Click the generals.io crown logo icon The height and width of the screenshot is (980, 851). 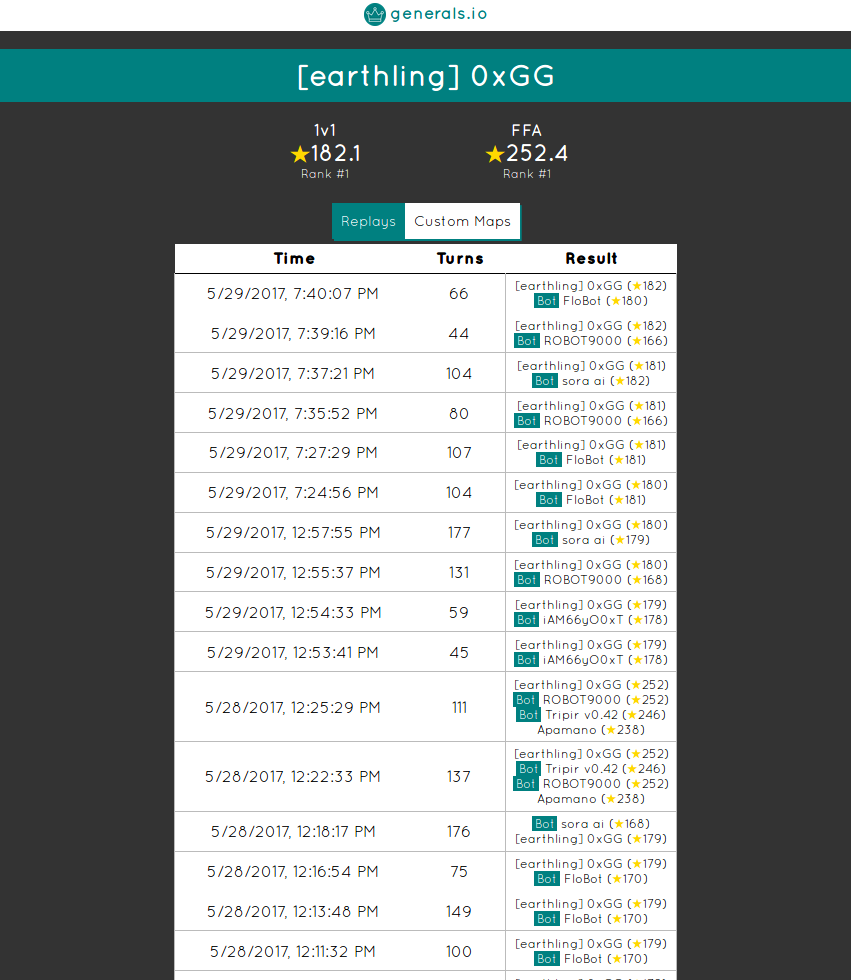(x=375, y=14)
